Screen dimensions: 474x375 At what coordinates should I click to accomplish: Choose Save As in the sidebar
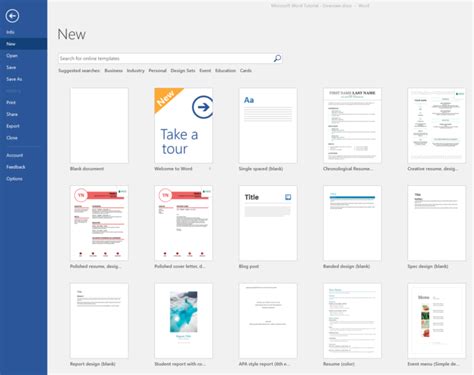pyautogui.click(x=14, y=79)
